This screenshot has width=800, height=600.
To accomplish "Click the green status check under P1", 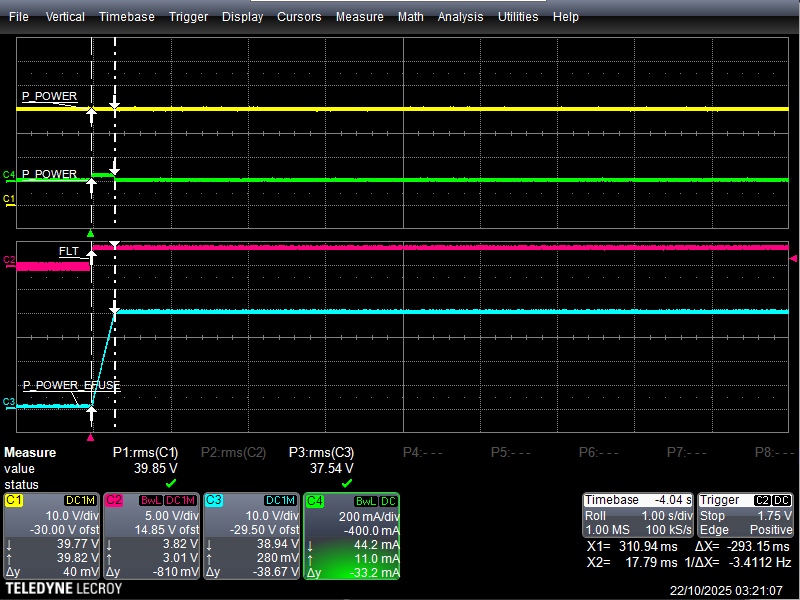I will [x=171, y=483].
